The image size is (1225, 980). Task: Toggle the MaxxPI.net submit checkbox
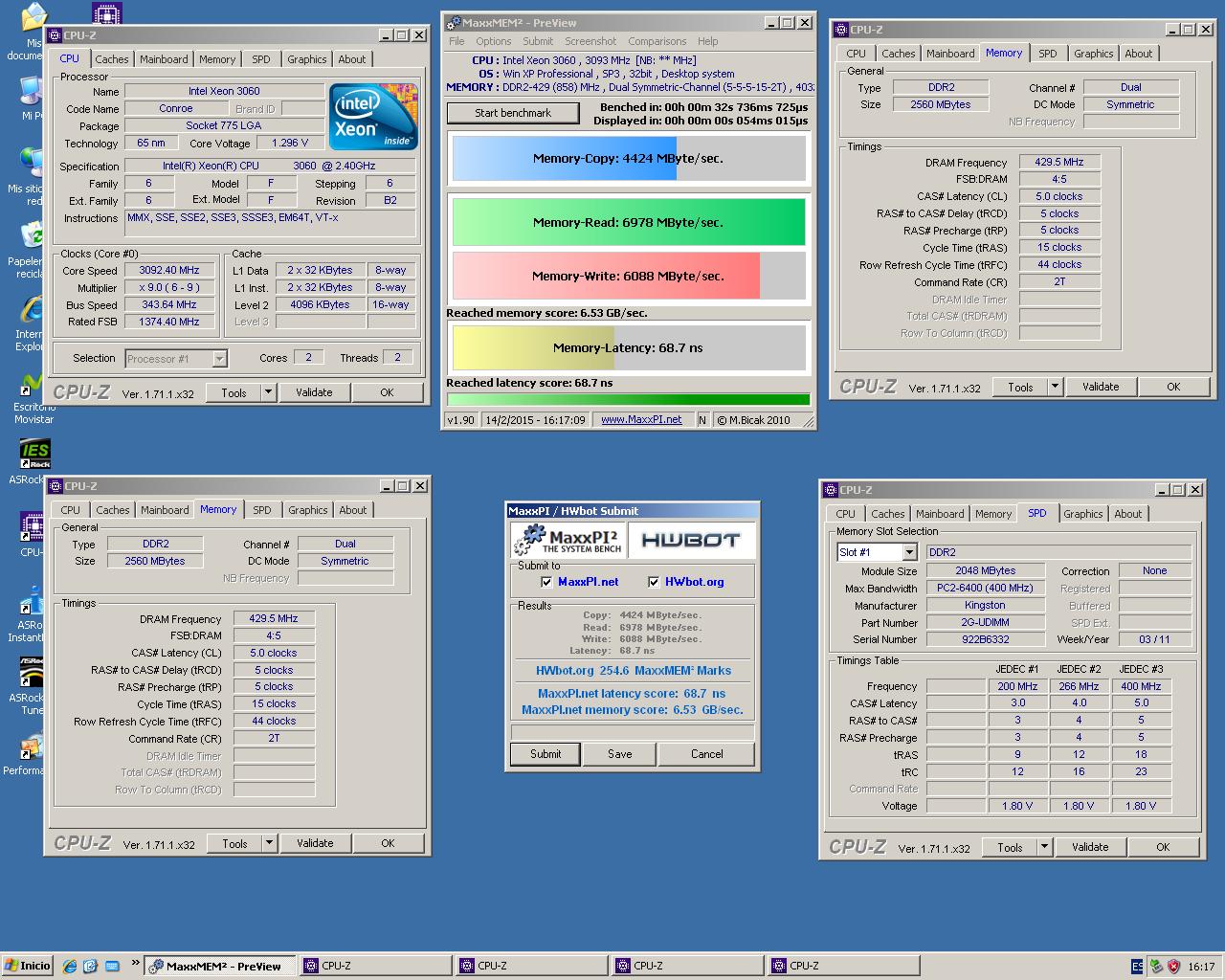click(546, 582)
